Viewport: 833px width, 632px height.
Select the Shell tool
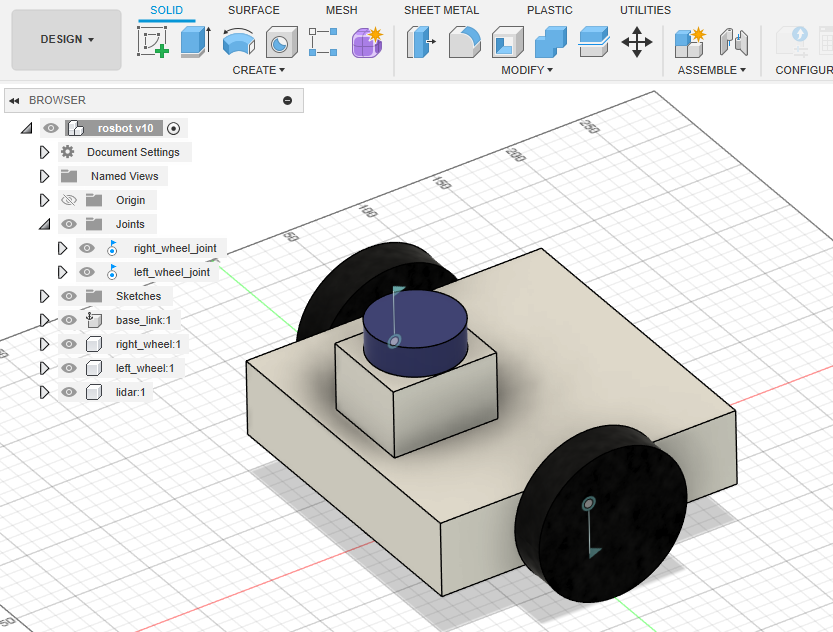click(507, 42)
